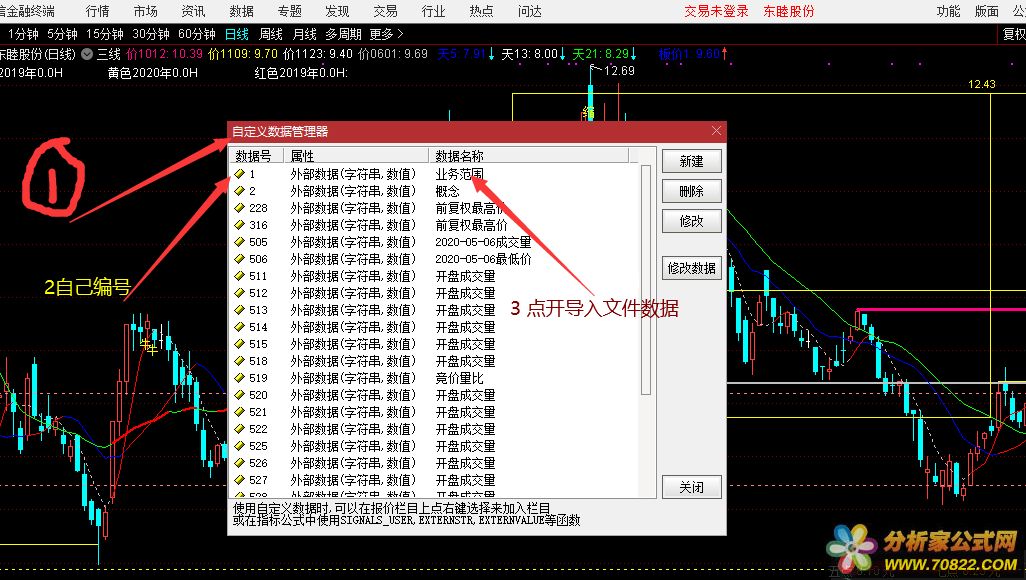
Task: Click pencil icon of data row 506
Action: [239, 259]
